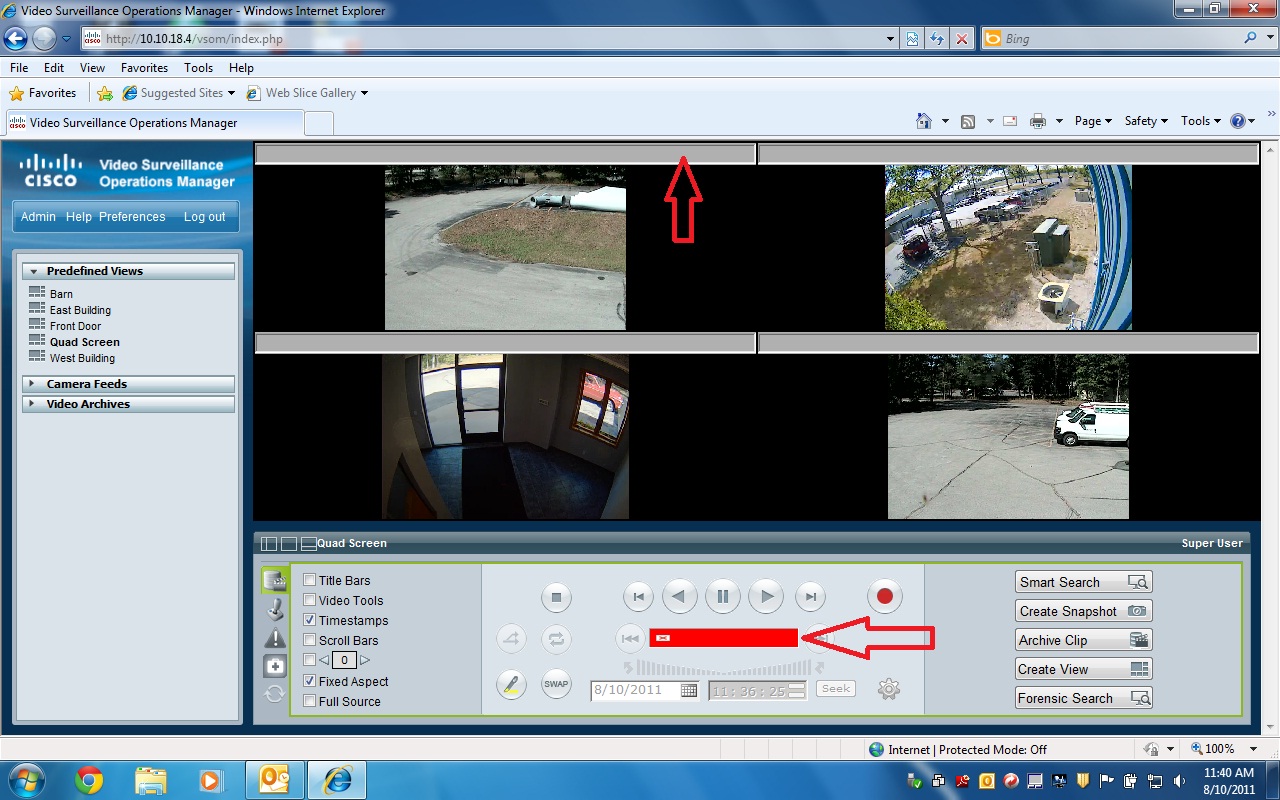Open the PTZ joystick controls tab

[x=274, y=609]
